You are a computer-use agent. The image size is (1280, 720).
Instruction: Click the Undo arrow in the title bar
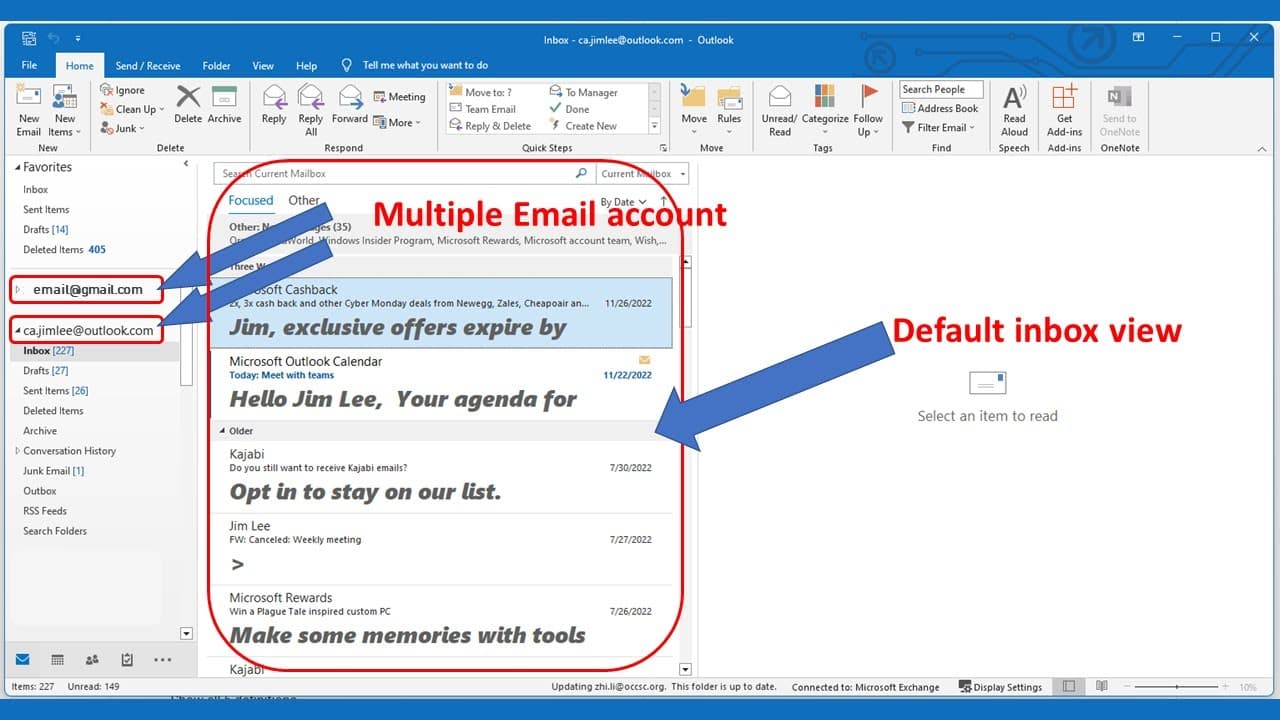click(x=53, y=38)
